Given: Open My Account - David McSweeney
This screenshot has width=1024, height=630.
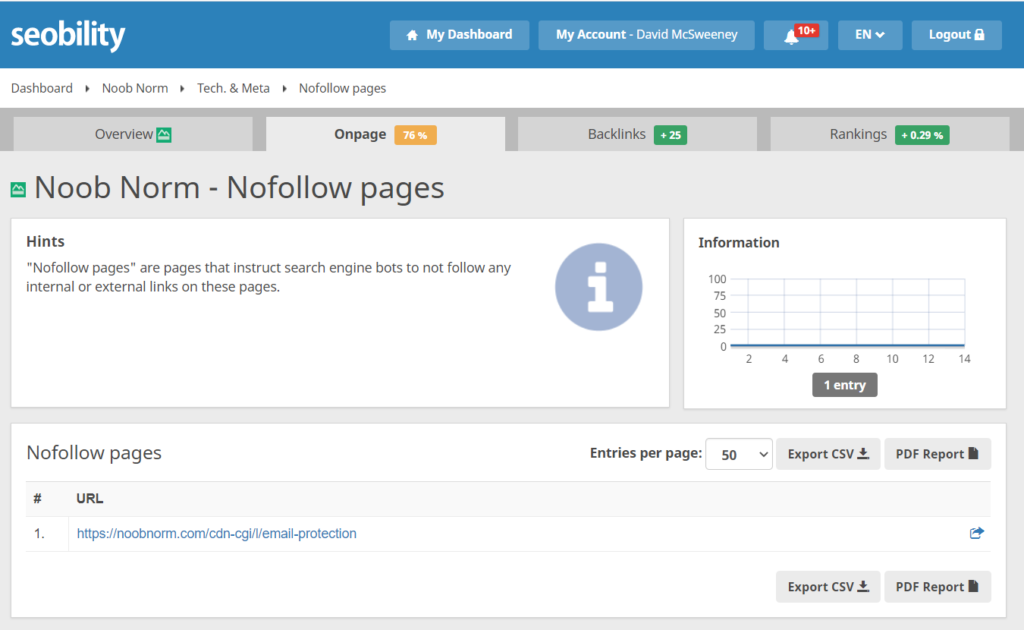Looking at the screenshot, I should click(x=646, y=35).
